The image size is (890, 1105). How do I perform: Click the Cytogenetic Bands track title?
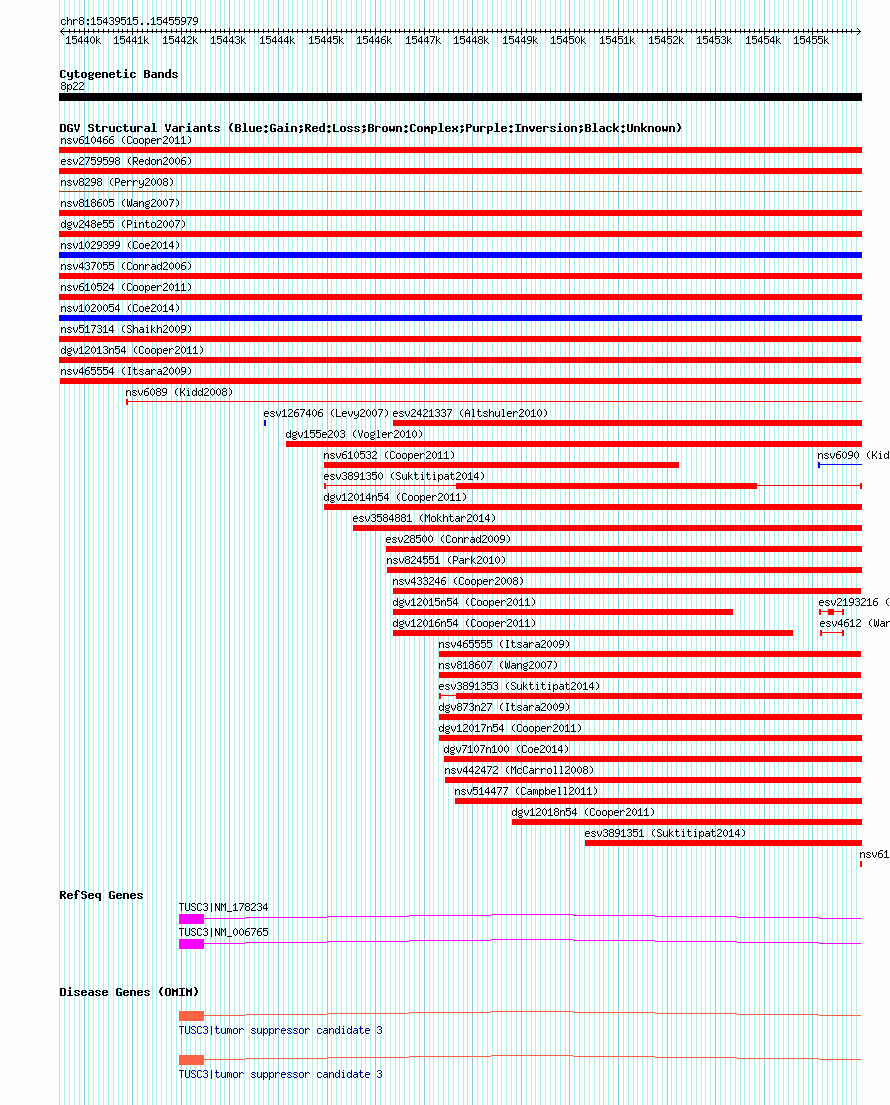pyautogui.click(x=118, y=74)
